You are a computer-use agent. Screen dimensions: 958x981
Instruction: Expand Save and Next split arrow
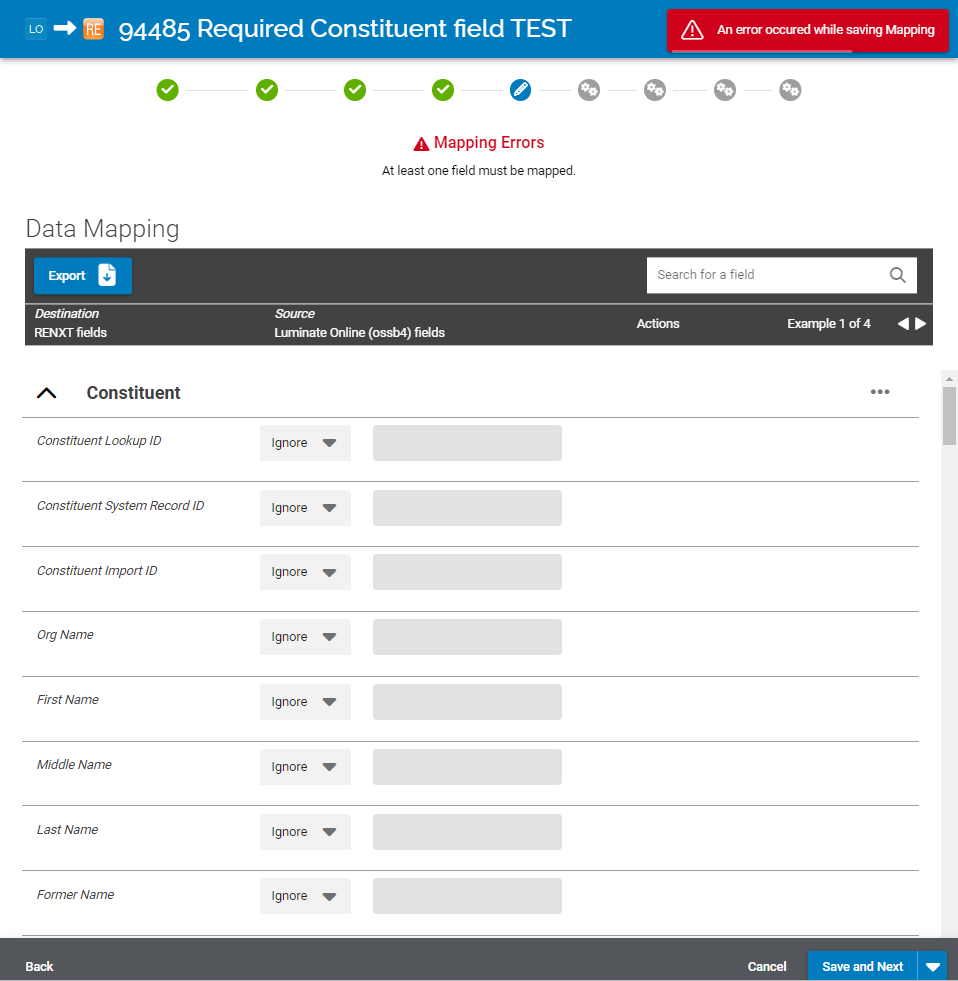click(933, 967)
